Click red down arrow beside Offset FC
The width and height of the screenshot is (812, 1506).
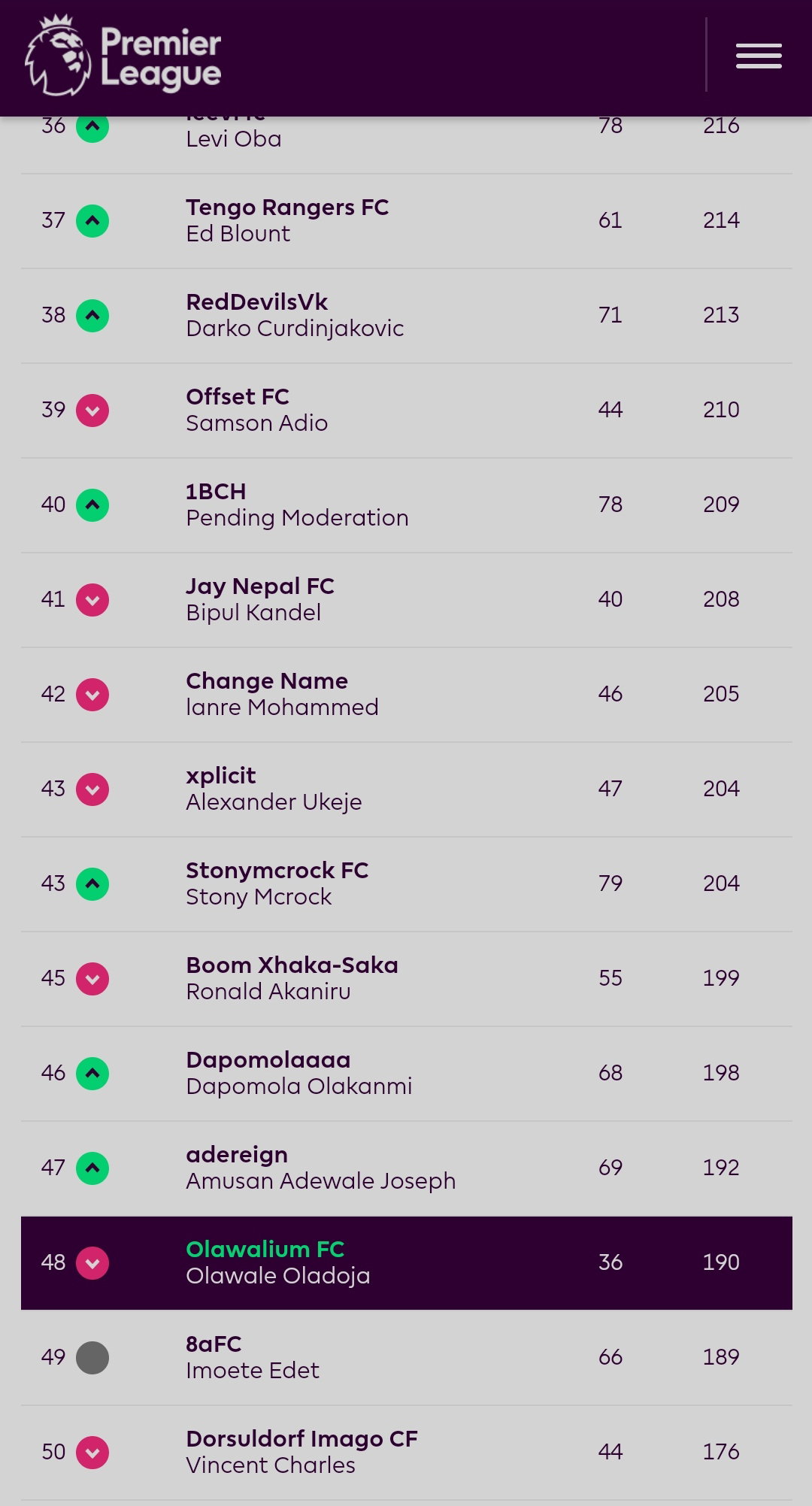click(92, 411)
